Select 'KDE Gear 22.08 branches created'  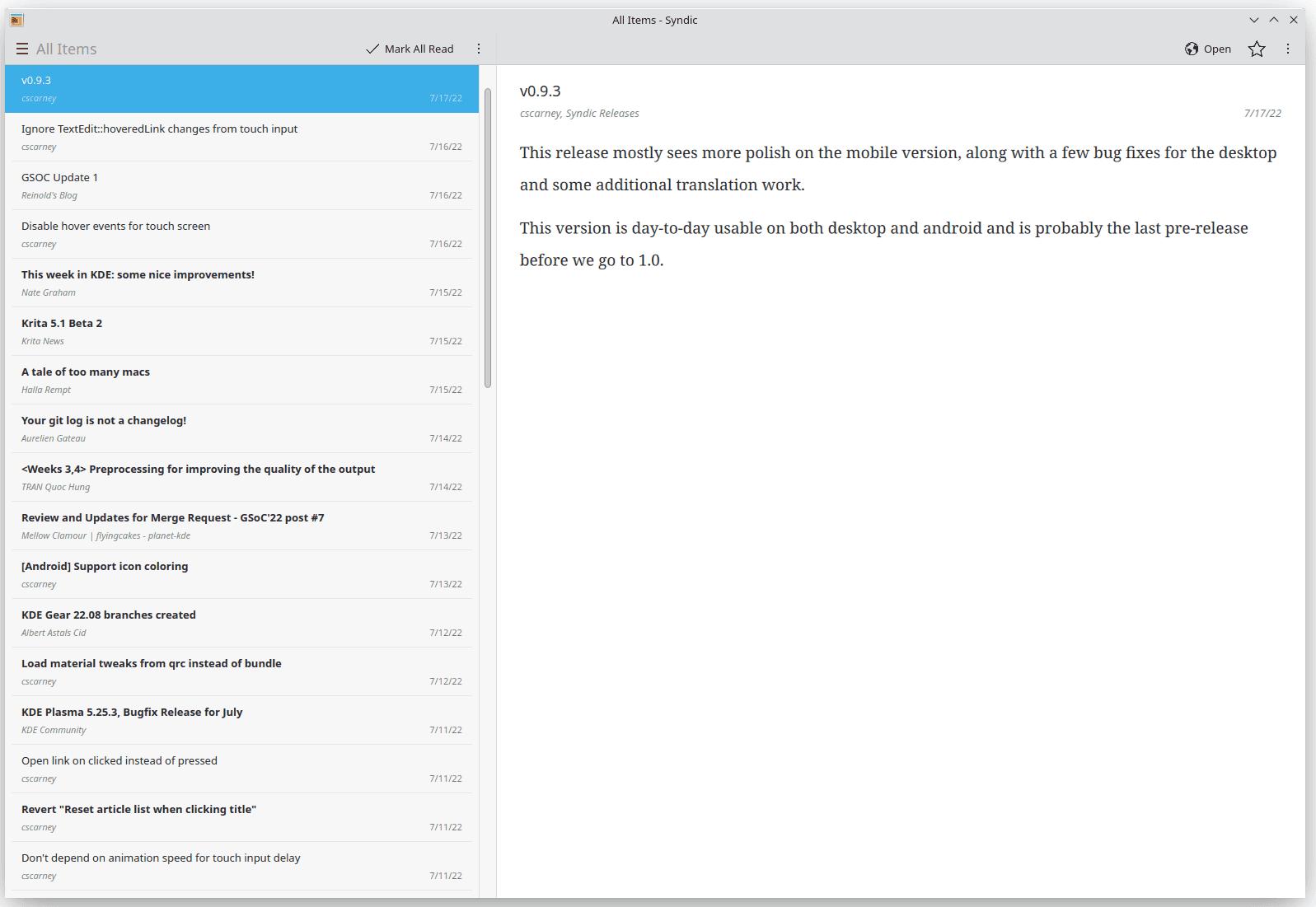[x=241, y=624]
